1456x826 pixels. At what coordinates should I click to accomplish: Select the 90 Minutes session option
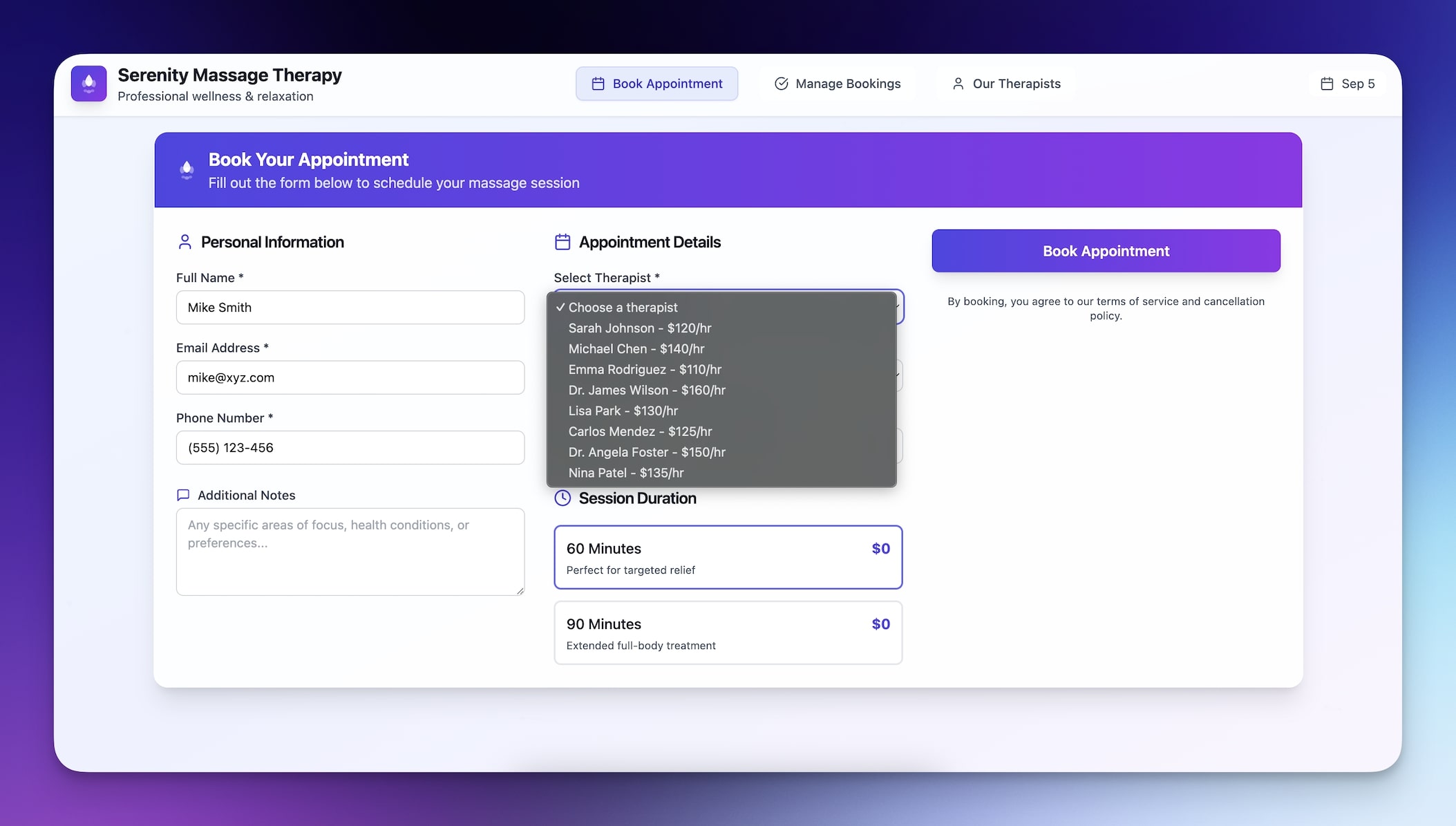pos(728,632)
